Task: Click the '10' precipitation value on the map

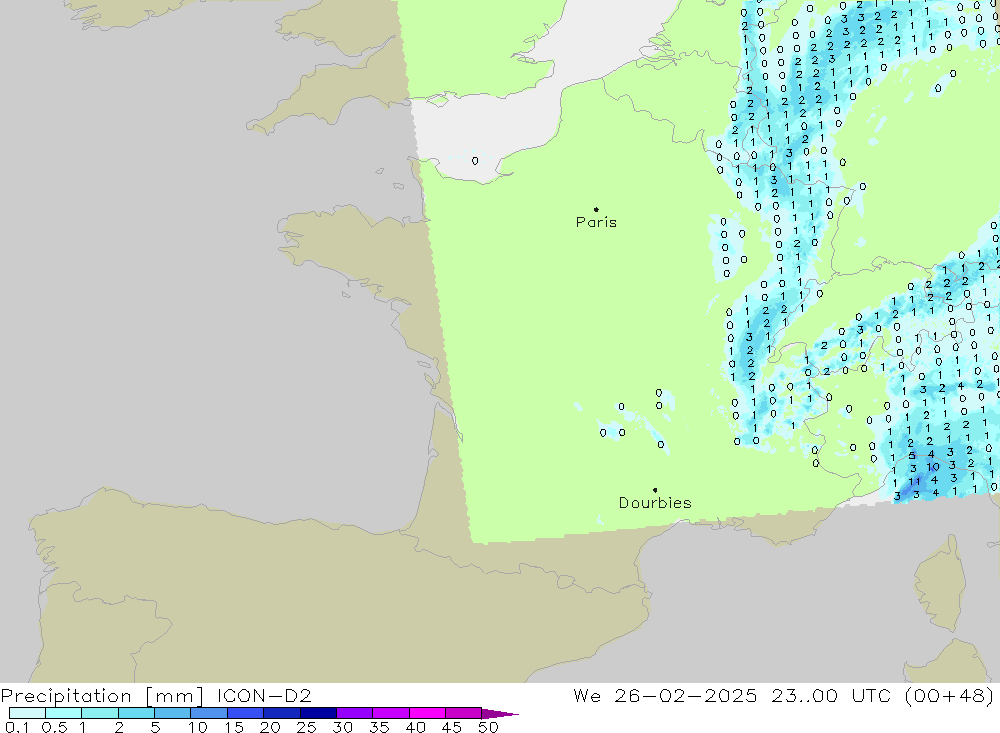Action: point(933,467)
